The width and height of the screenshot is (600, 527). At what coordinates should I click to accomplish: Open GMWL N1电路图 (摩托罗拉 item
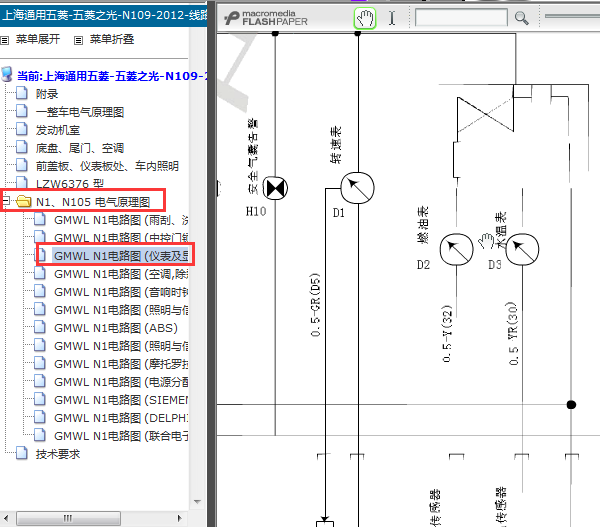click(121, 364)
